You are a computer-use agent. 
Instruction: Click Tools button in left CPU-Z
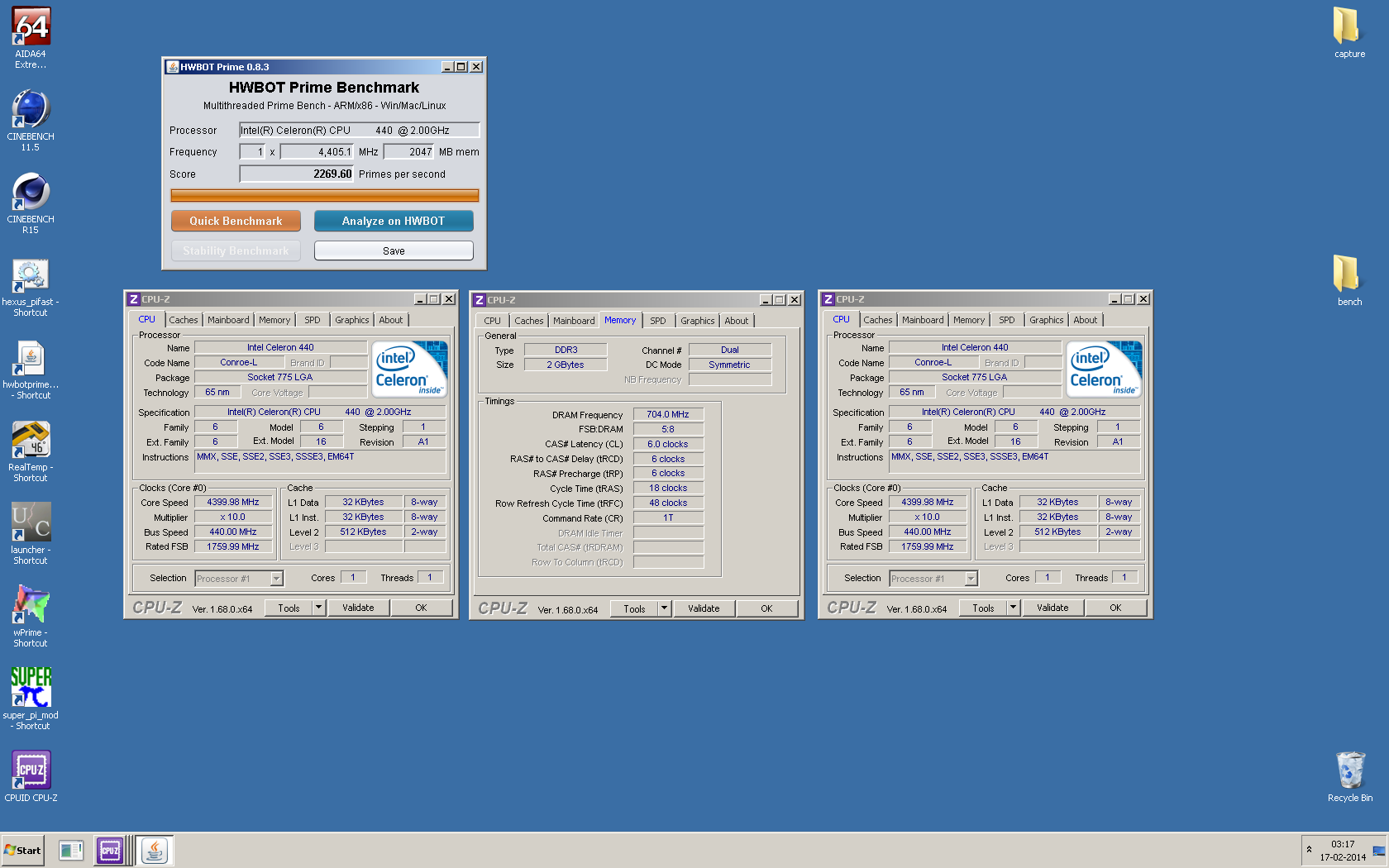coord(289,608)
